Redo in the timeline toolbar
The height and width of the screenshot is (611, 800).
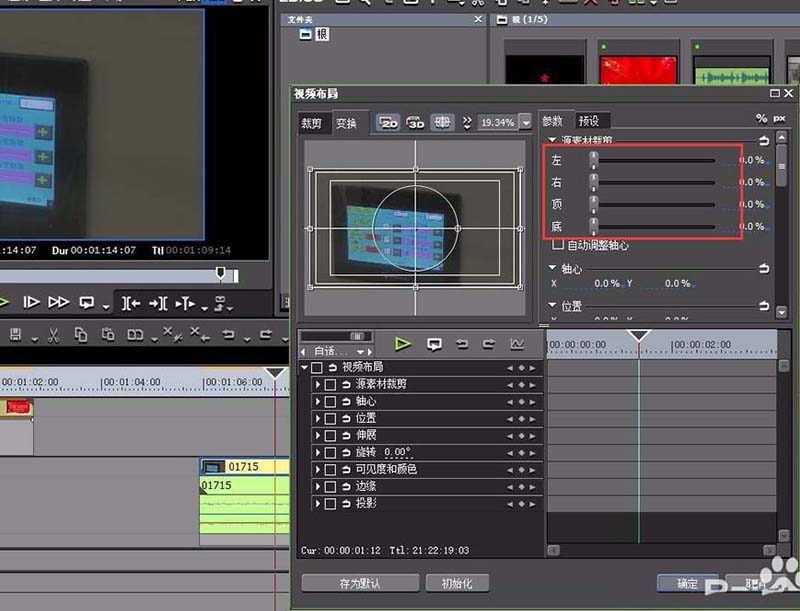[x=266, y=335]
